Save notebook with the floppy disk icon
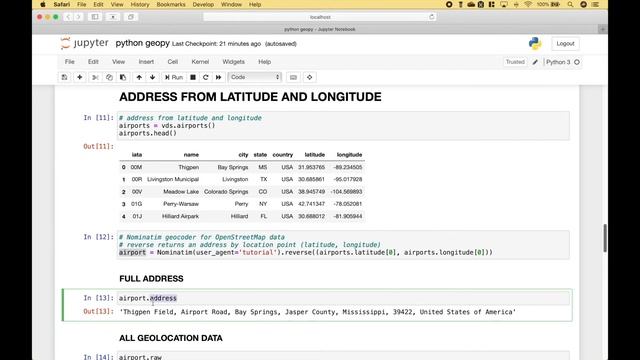 tap(64, 77)
